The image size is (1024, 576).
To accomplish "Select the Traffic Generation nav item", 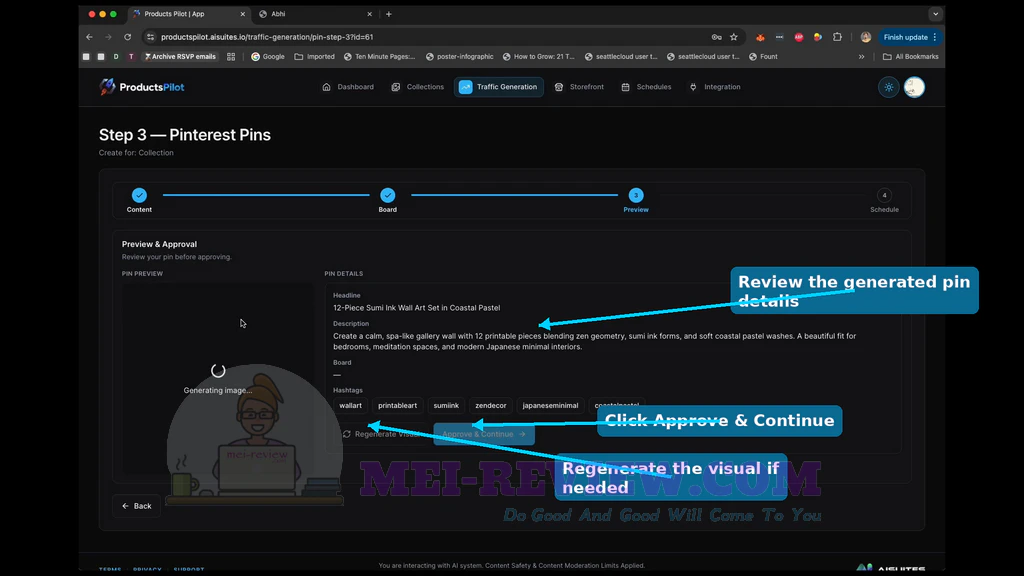I will pyautogui.click(x=498, y=87).
